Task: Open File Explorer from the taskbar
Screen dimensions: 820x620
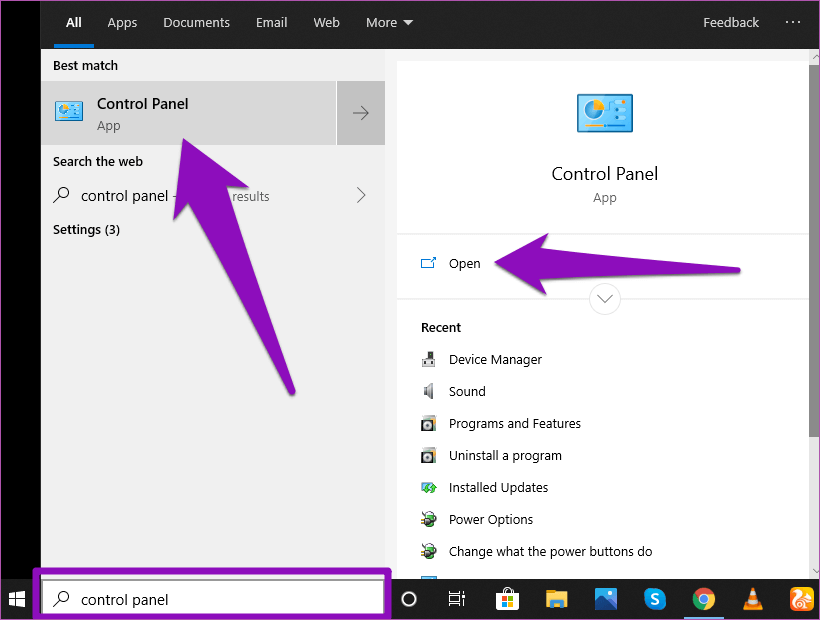Action: pyautogui.click(x=557, y=599)
